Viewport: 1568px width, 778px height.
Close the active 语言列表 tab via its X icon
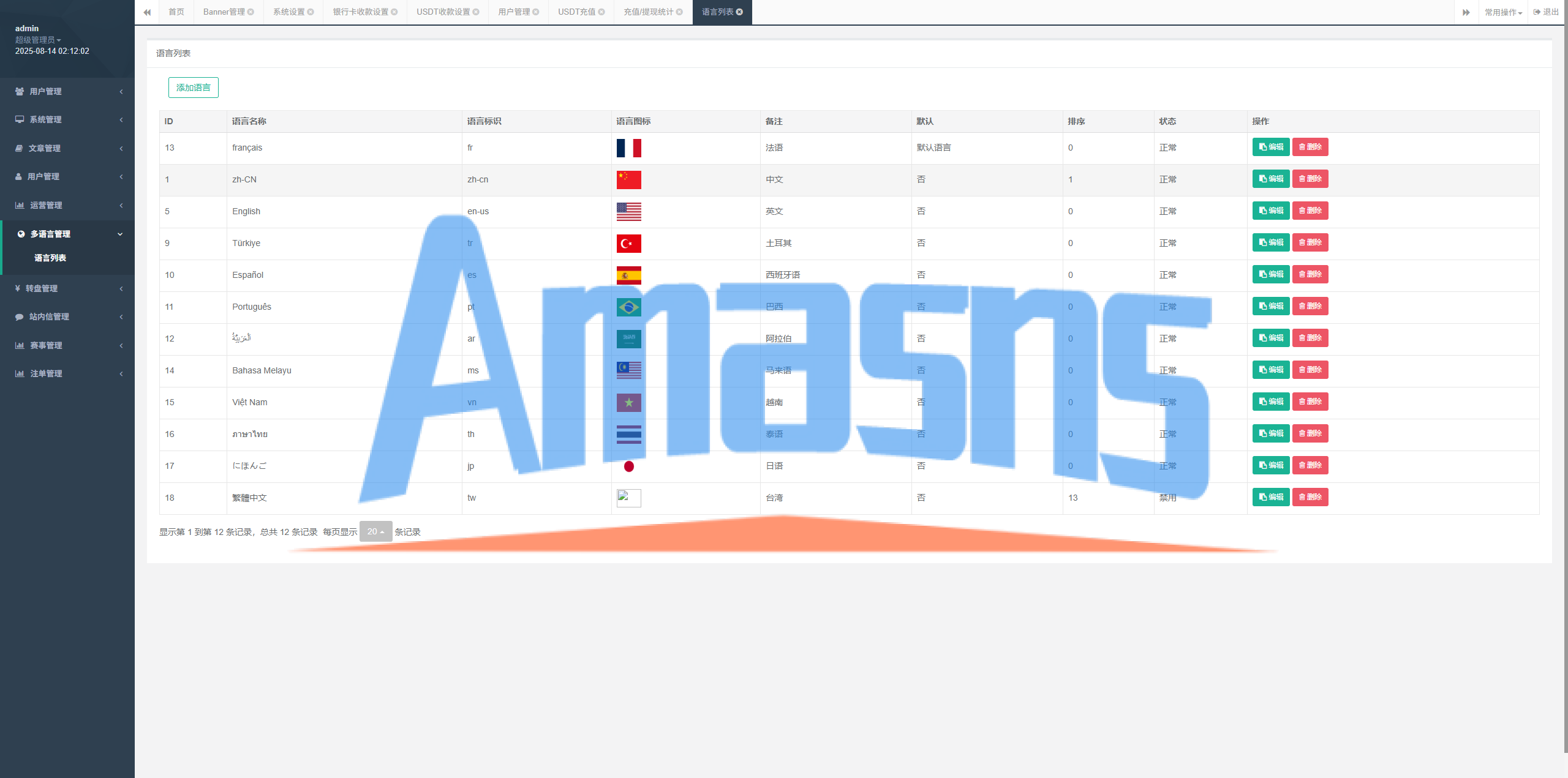pos(739,12)
